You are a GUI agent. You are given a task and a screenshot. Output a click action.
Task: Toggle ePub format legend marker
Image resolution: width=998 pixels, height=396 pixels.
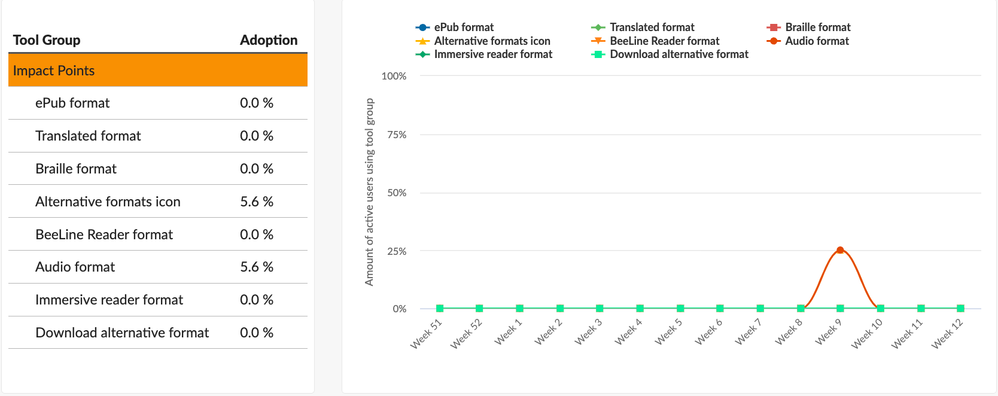coord(421,27)
